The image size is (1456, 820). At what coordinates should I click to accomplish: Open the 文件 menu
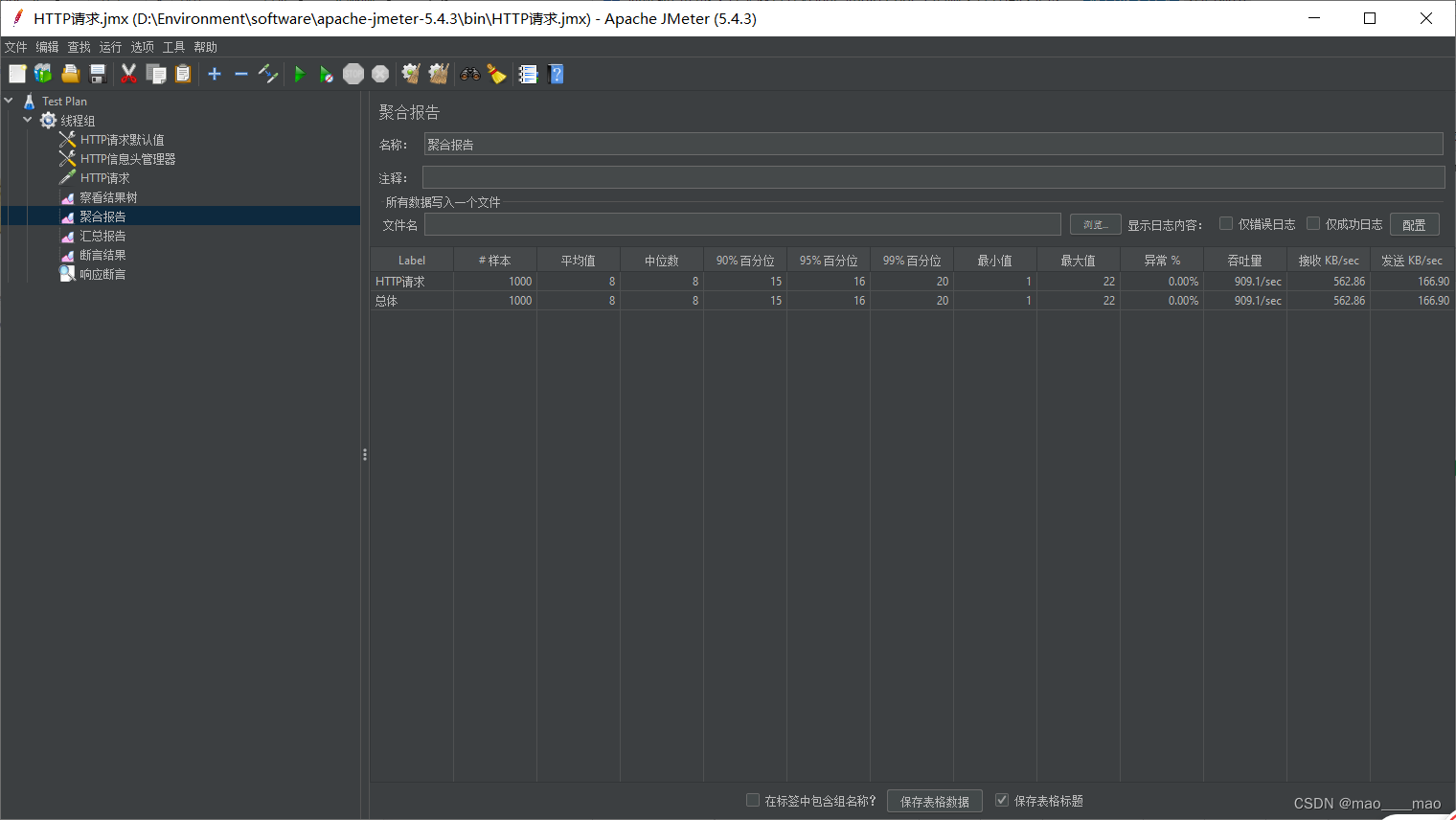click(x=15, y=47)
